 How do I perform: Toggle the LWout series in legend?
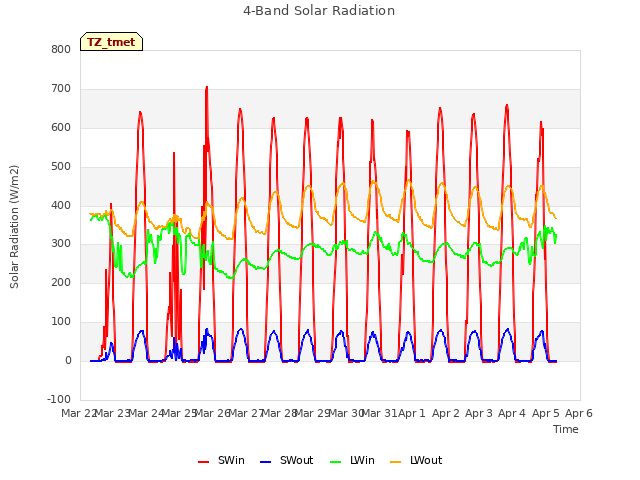click(x=416, y=460)
